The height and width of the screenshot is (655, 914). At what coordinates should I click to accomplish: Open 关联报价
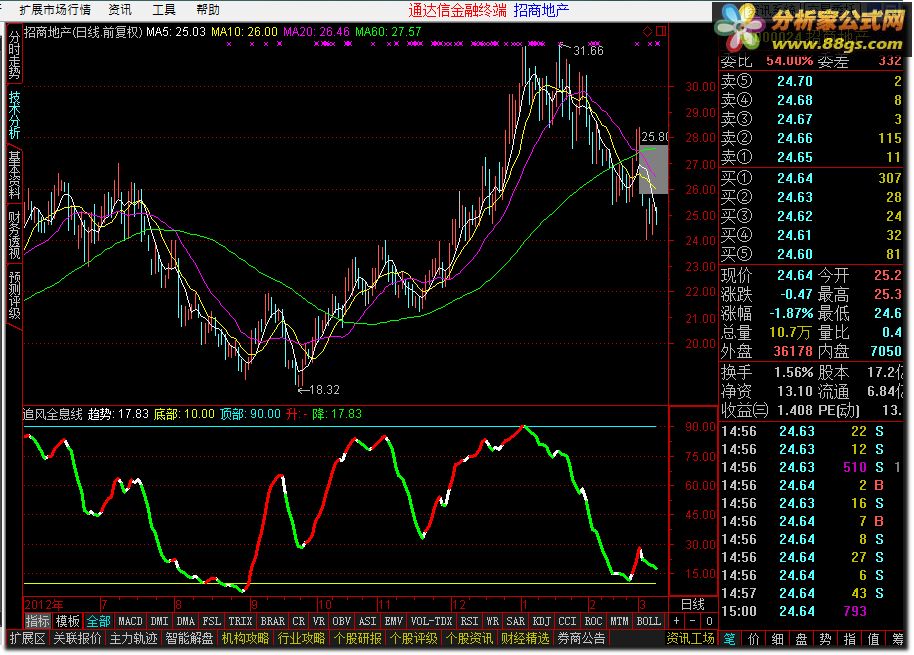coord(77,639)
